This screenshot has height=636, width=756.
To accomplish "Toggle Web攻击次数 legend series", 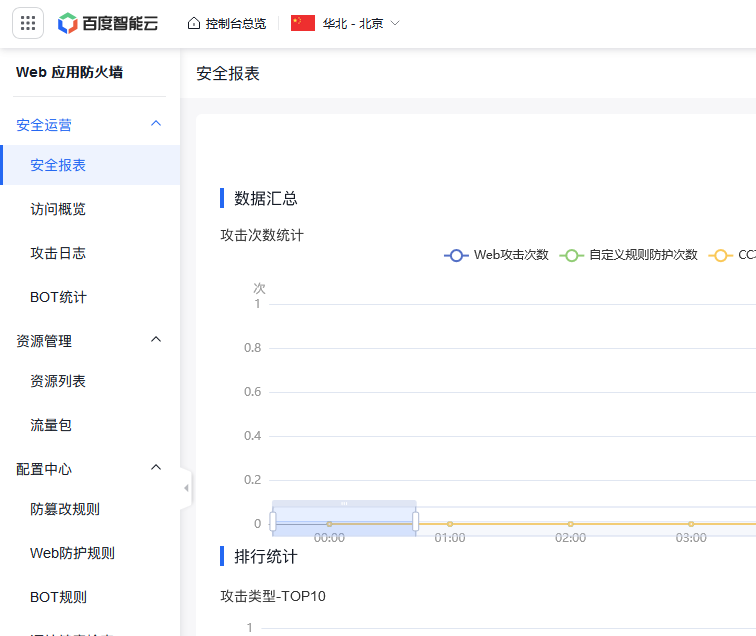I will pos(496,255).
